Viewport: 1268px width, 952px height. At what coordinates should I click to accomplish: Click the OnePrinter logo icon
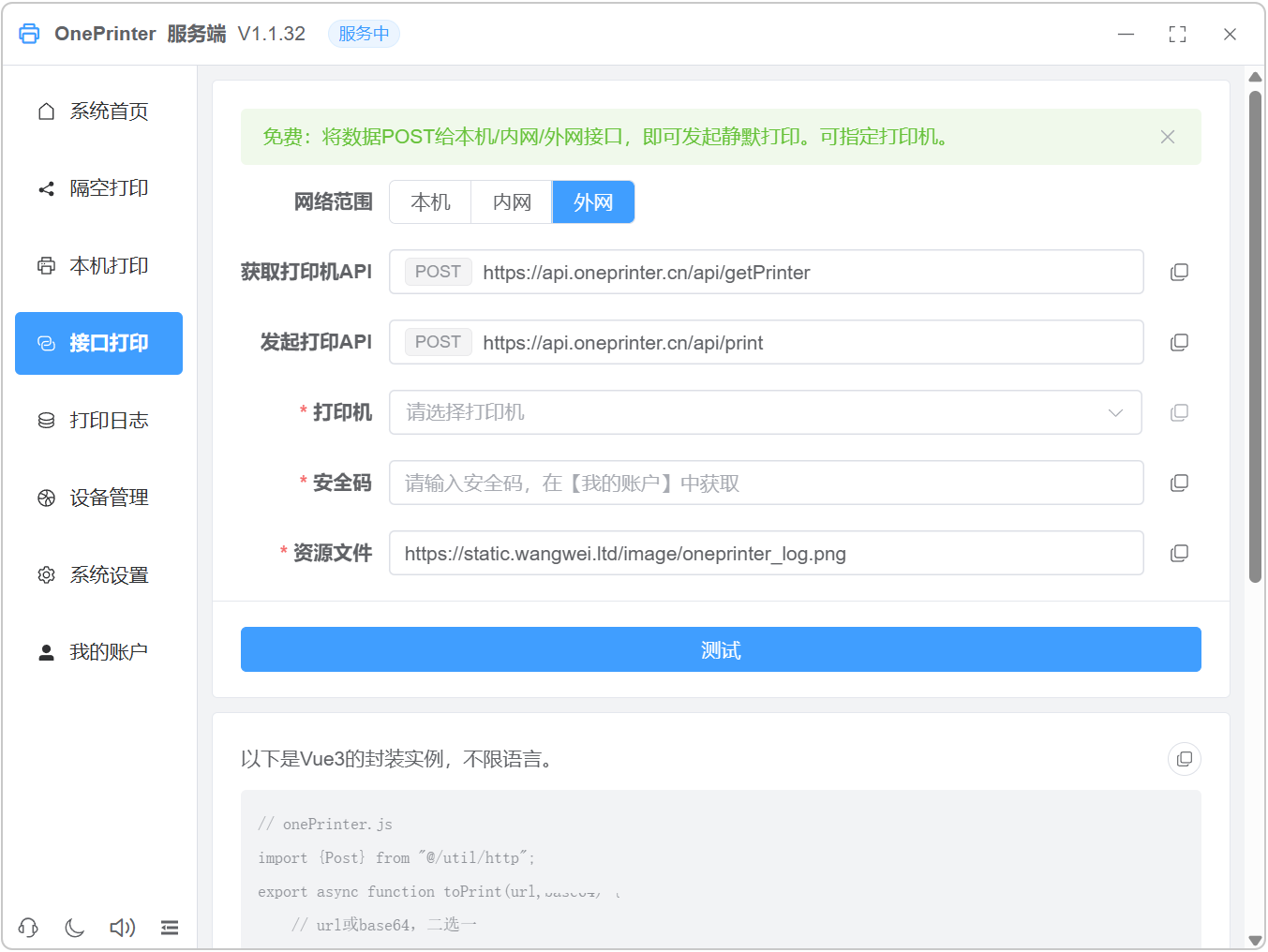pyautogui.click(x=29, y=34)
